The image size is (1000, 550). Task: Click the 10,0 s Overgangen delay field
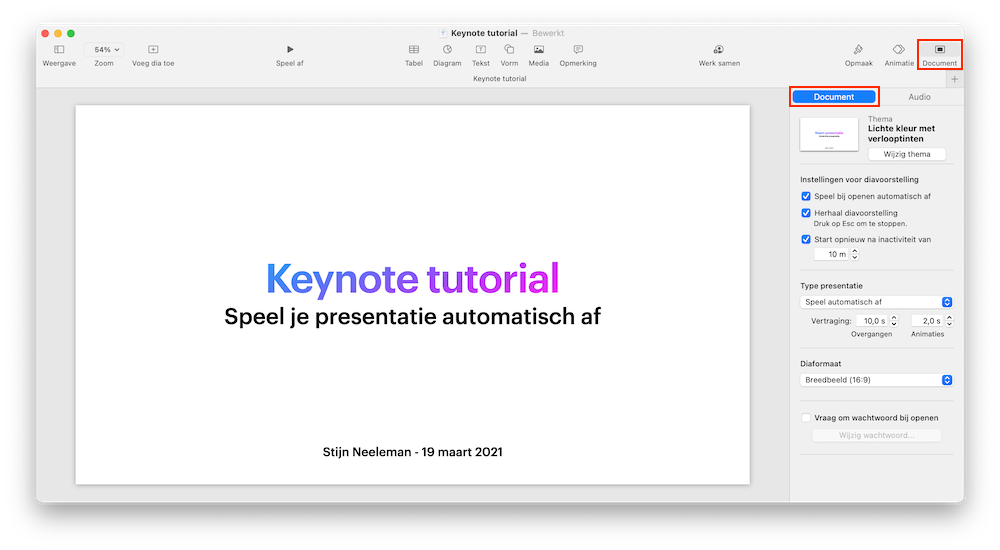coord(872,321)
